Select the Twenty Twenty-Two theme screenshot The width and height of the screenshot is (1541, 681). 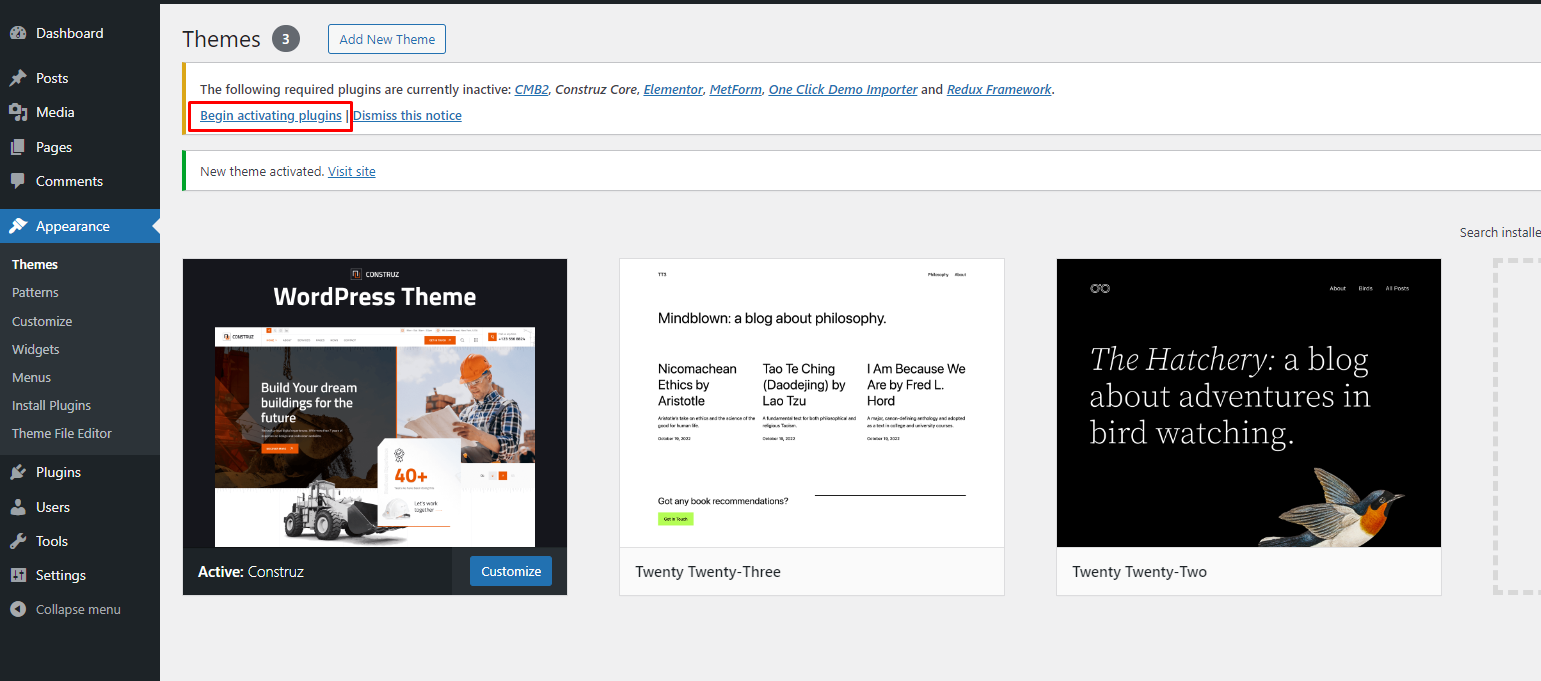(x=1249, y=403)
